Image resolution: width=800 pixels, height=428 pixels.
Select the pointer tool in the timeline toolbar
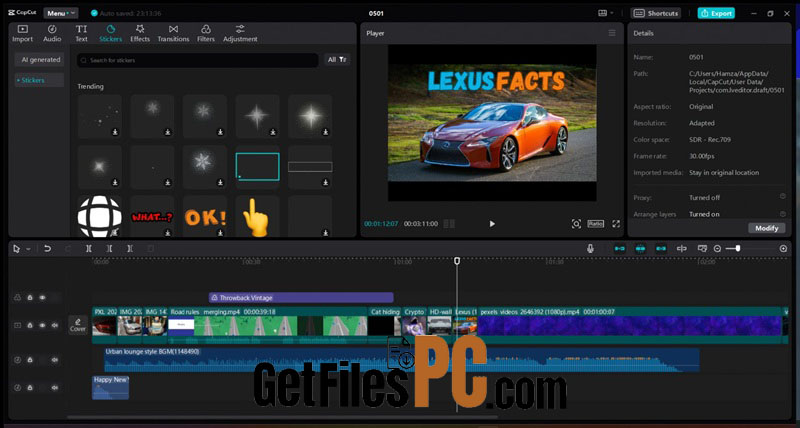pyautogui.click(x=17, y=249)
